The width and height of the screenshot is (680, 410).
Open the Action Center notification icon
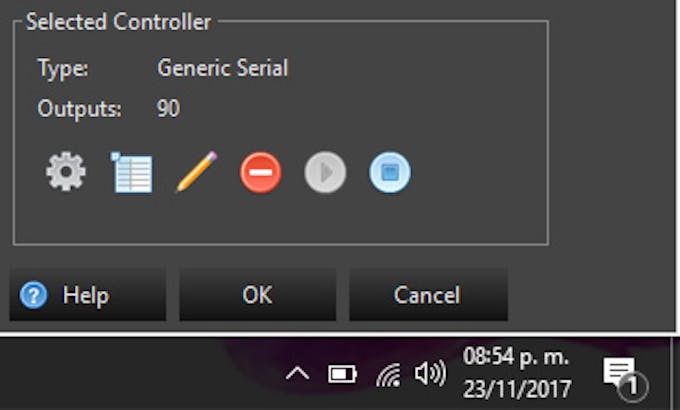coord(622,375)
